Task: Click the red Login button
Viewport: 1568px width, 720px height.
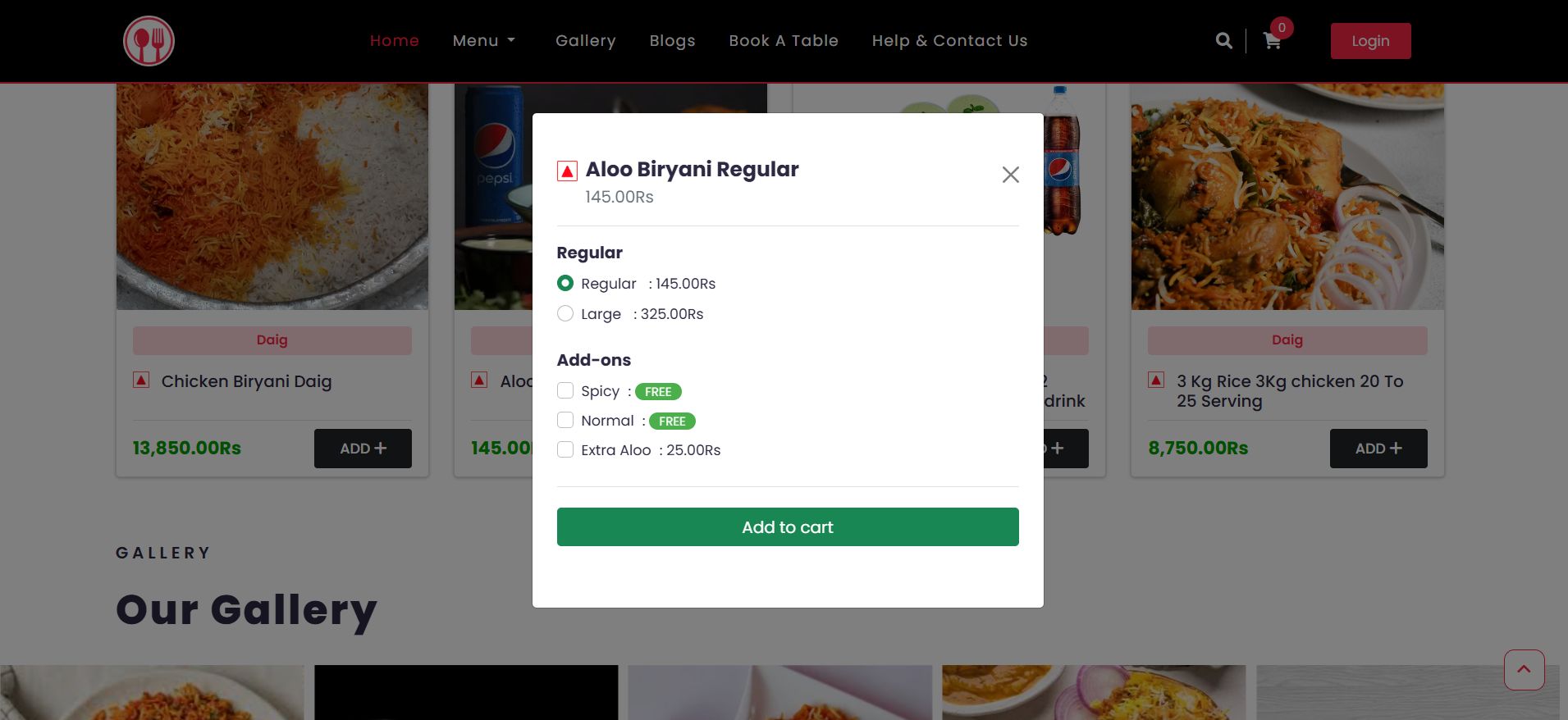Action: [x=1370, y=41]
